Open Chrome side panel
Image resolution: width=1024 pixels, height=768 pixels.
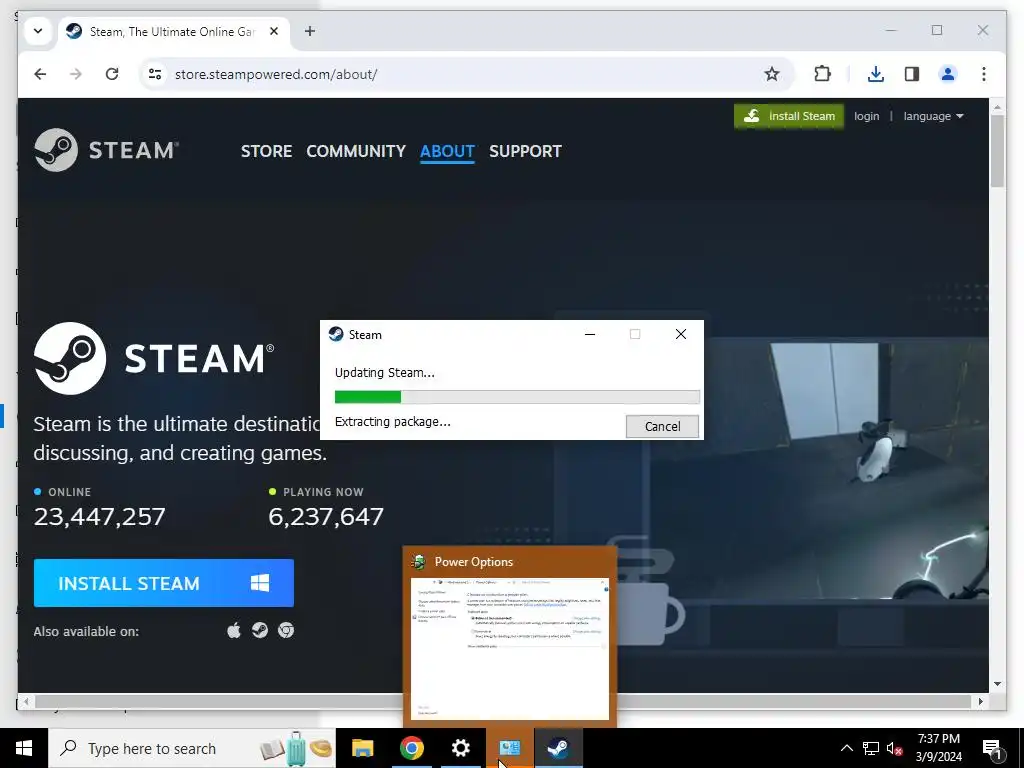(912, 74)
